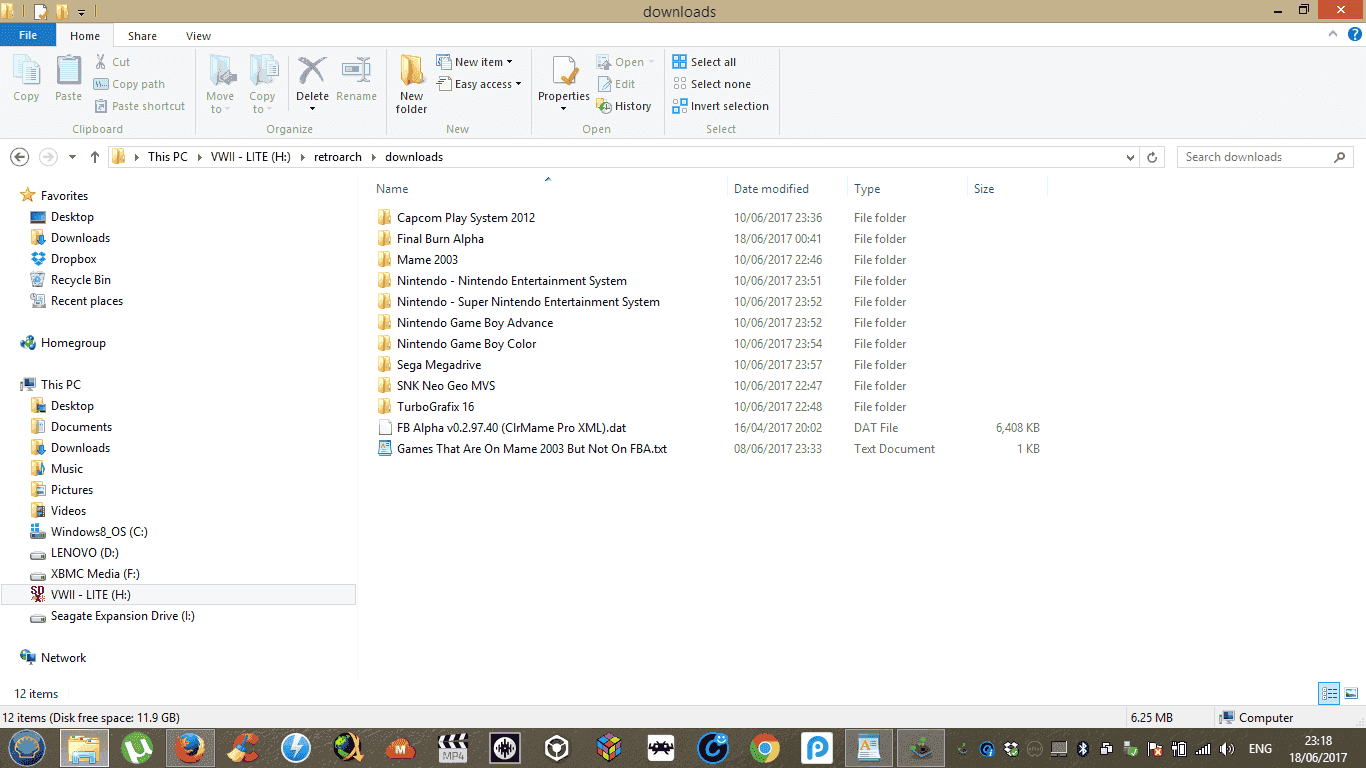Cut the selected item with the scissors

click(112, 62)
